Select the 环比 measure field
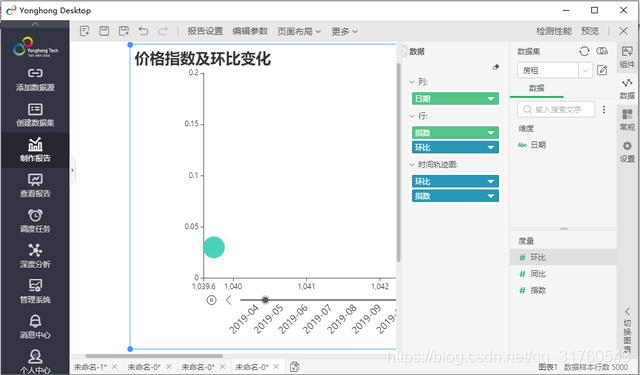 coord(563,257)
